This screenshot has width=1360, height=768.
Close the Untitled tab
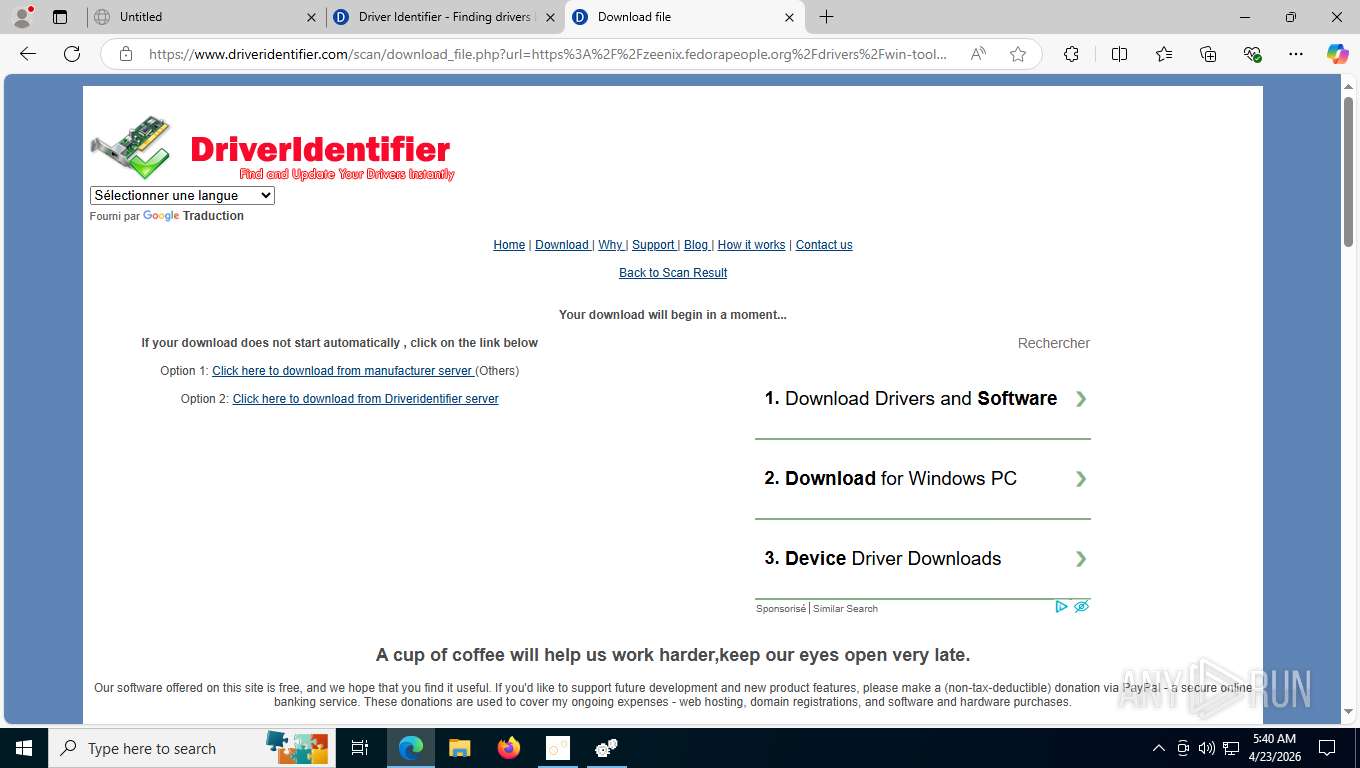tap(311, 17)
